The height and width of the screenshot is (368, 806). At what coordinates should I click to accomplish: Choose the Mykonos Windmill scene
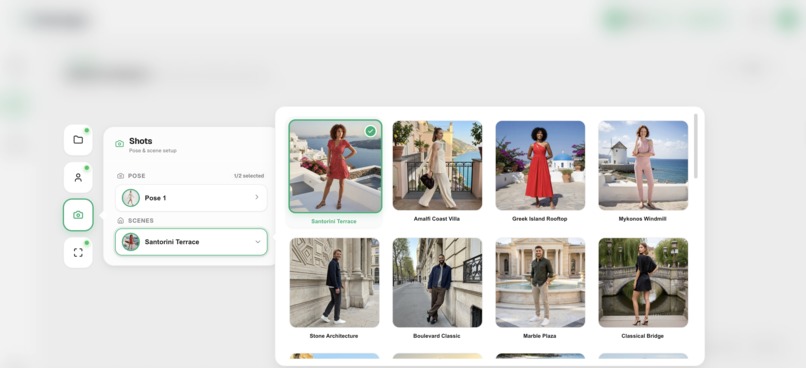(x=643, y=172)
